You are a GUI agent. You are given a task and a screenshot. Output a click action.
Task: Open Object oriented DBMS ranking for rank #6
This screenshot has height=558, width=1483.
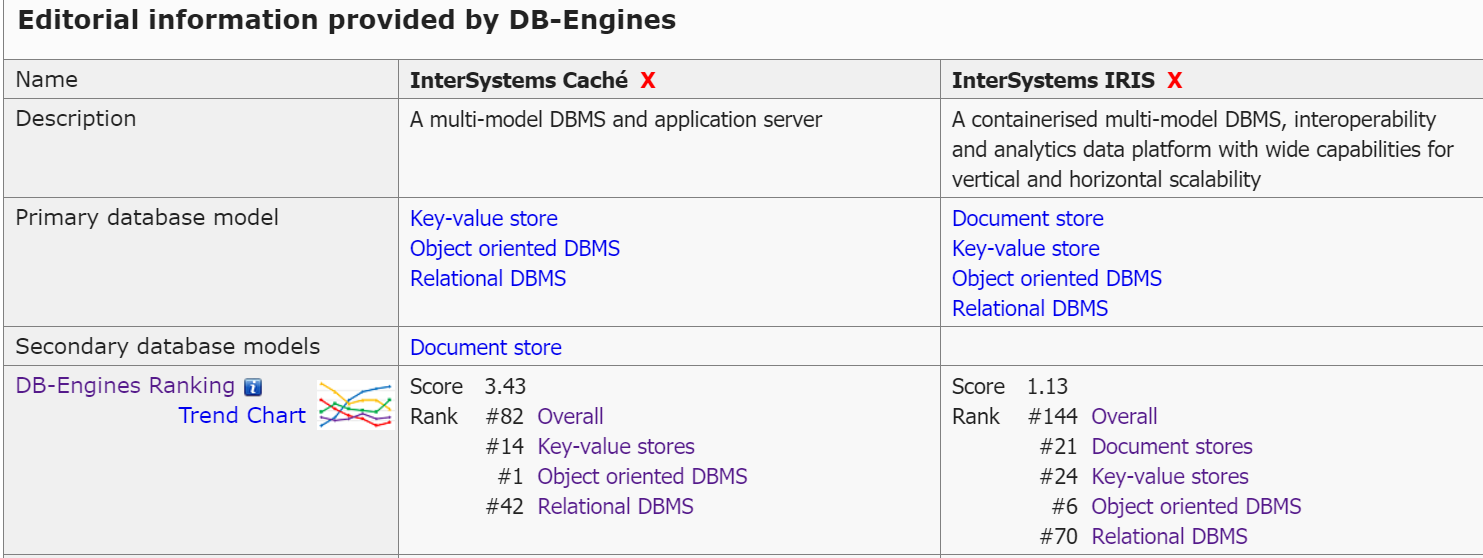[1197, 507]
